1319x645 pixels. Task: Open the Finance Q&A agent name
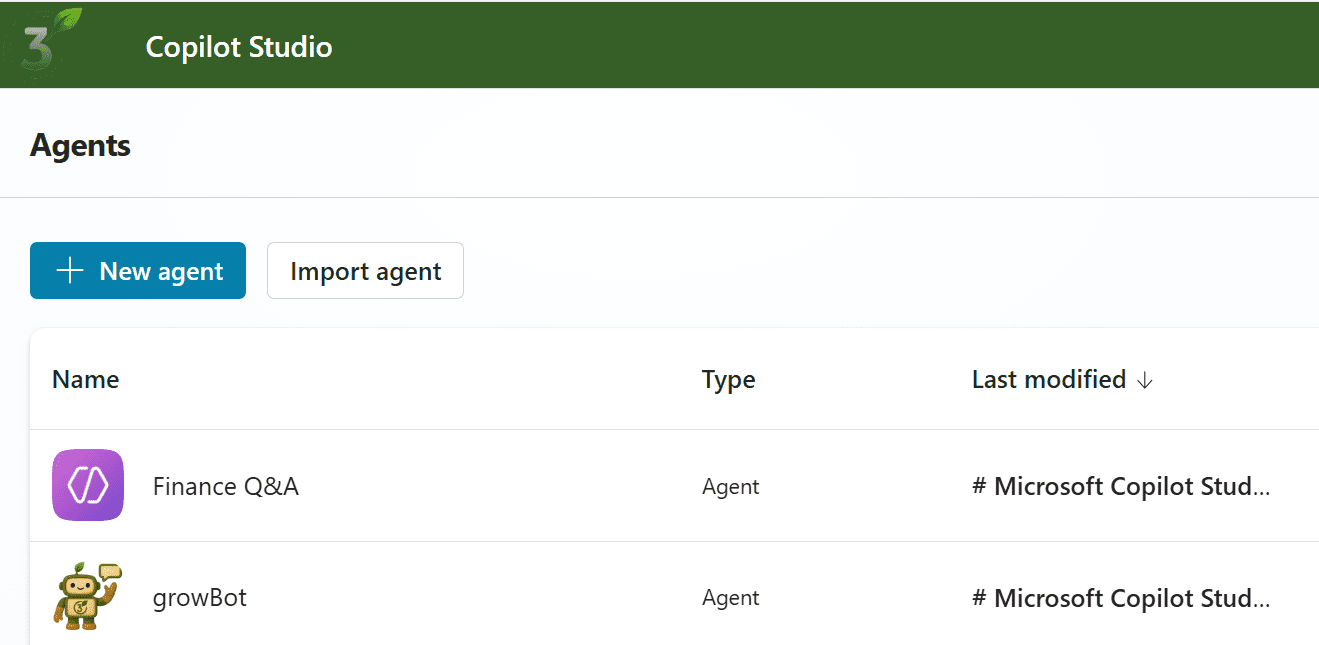point(226,487)
